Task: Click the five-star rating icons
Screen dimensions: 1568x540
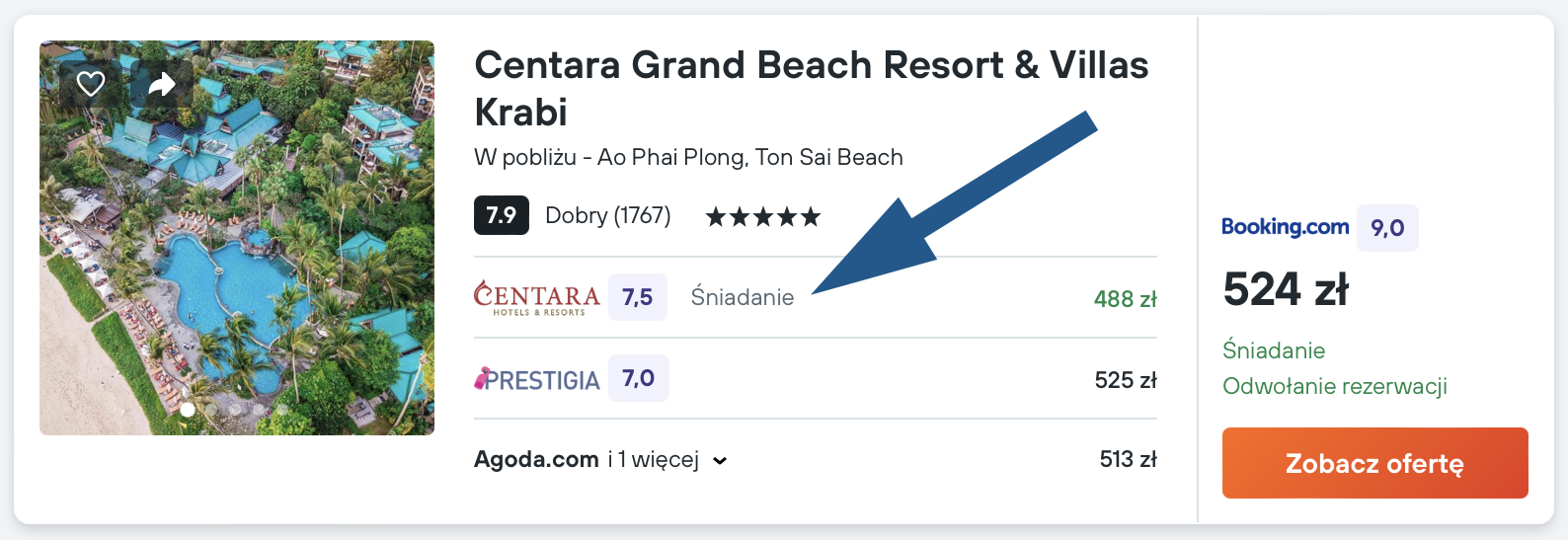Action: click(x=762, y=216)
